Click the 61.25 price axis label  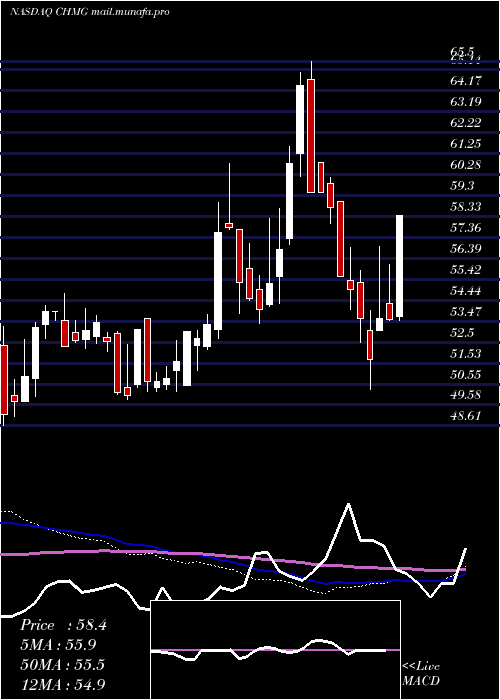tap(466, 144)
